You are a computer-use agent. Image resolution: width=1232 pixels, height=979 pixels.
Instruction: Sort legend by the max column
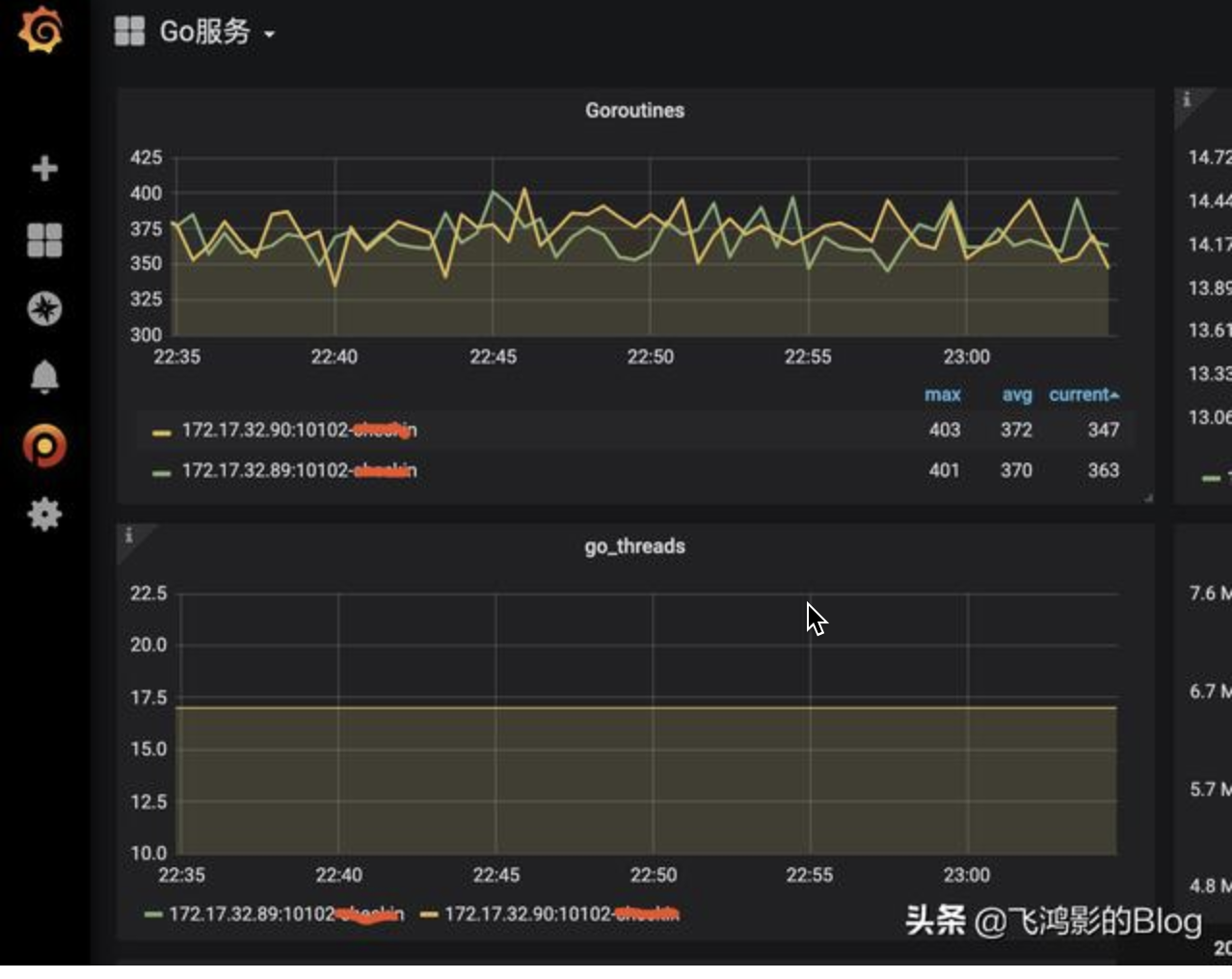click(x=943, y=394)
